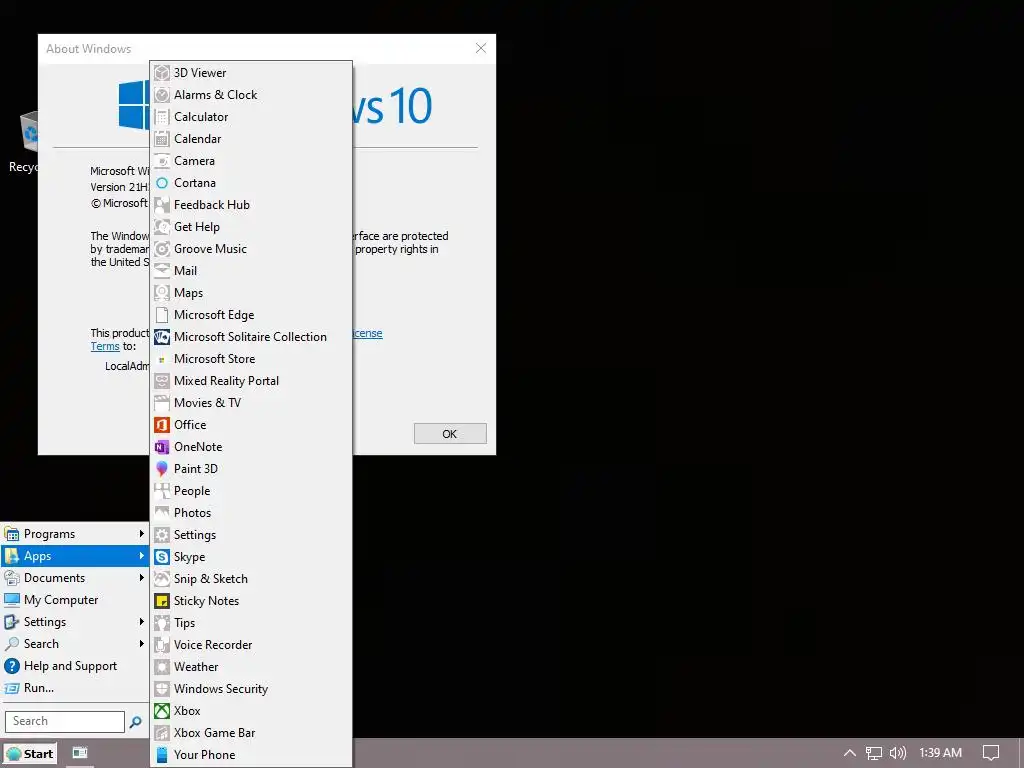Expand the Documents submenu arrow
The height and width of the screenshot is (768, 1024).
[141, 578]
